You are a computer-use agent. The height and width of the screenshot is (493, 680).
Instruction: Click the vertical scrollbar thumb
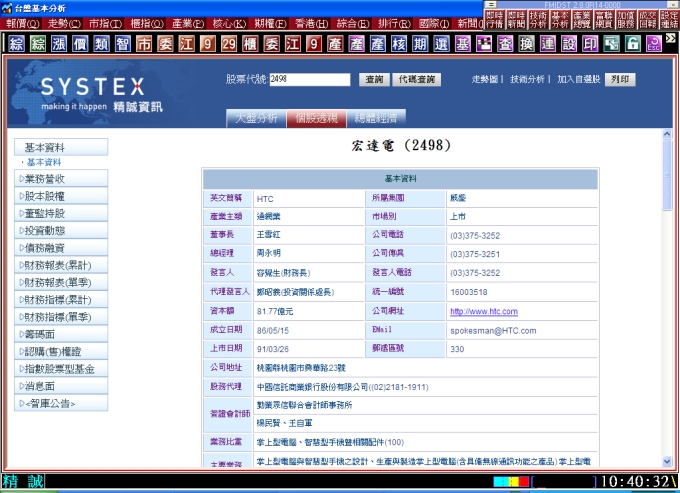point(667,175)
